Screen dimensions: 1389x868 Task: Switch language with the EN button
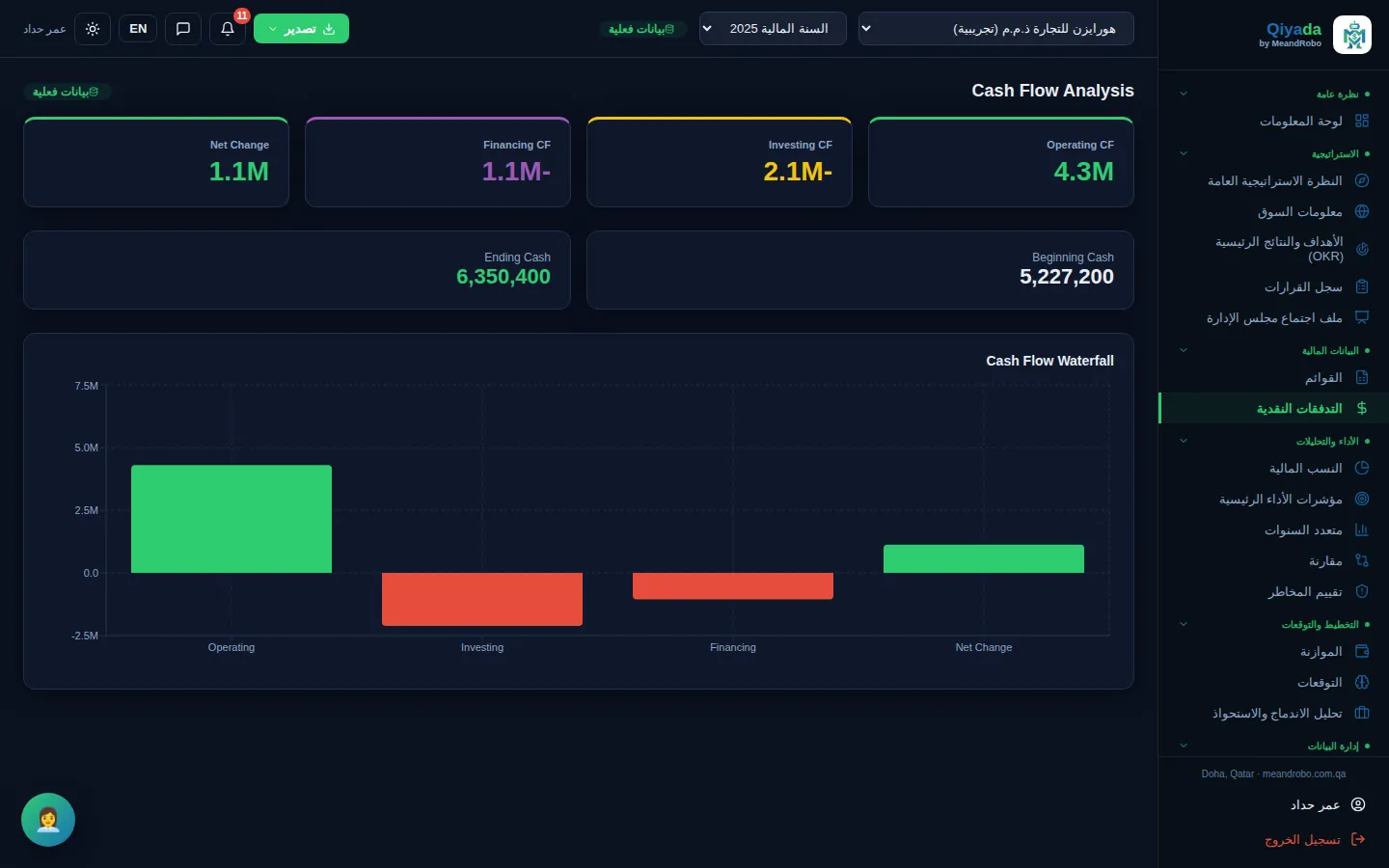pyautogui.click(x=138, y=29)
